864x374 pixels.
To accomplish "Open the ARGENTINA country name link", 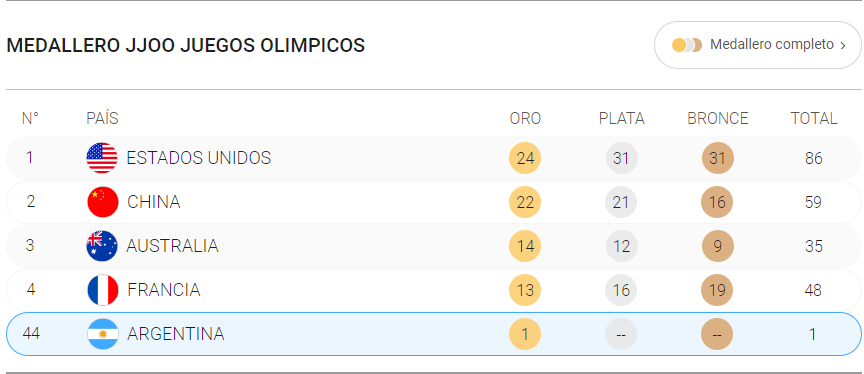I will pyautogui.click(x=176, y=334).
